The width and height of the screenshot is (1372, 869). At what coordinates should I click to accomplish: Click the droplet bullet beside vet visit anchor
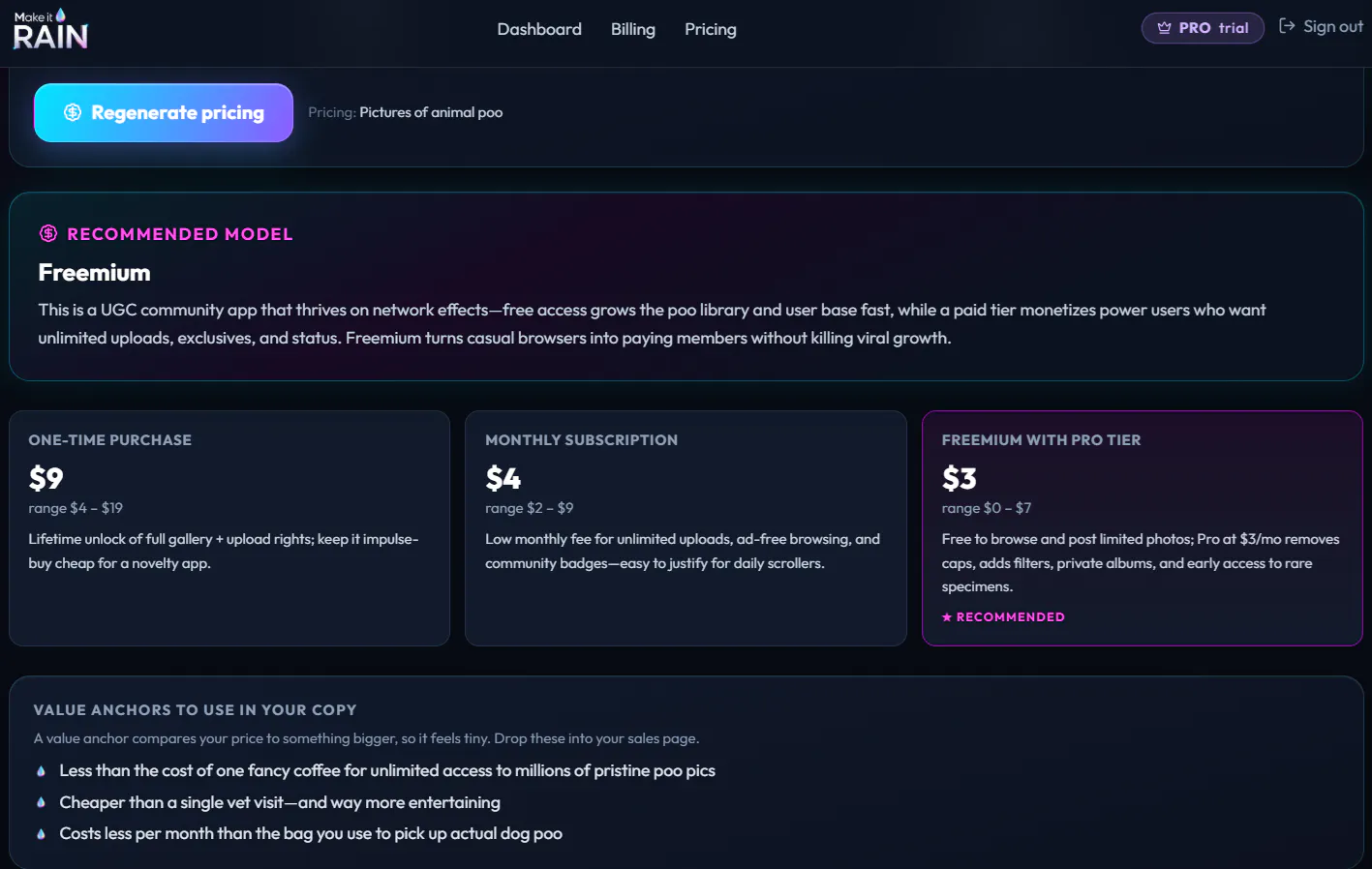click(x=41, y=802)
